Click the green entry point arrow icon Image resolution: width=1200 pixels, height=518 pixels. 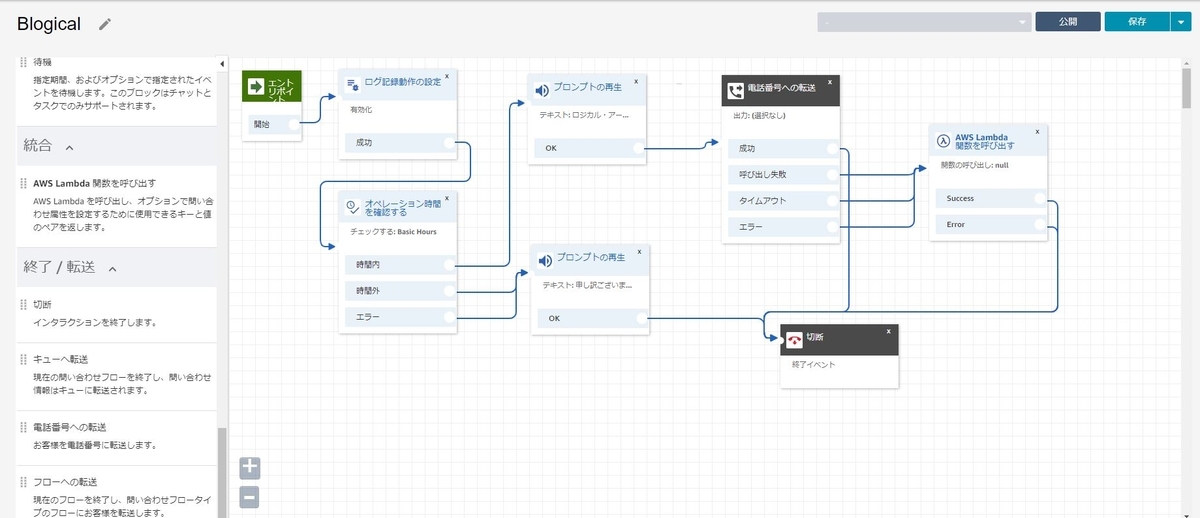pos(256,86)
